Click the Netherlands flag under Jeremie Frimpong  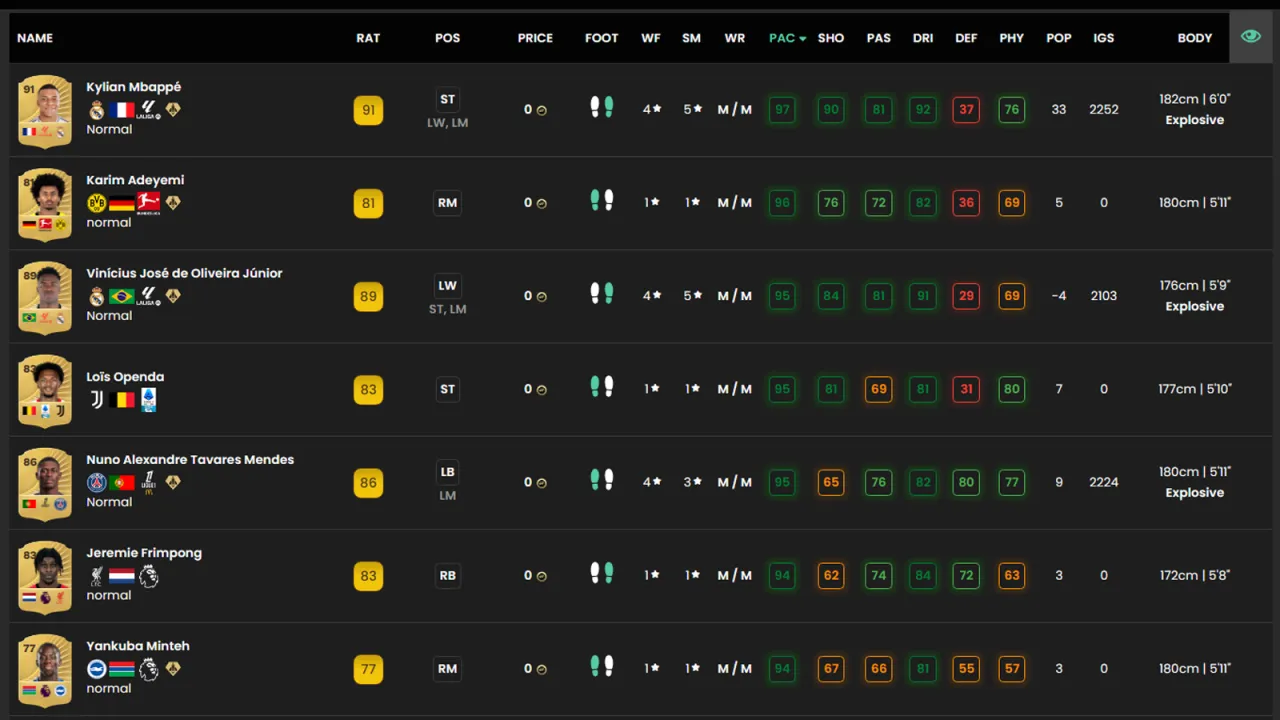click(x=122, y=576)
